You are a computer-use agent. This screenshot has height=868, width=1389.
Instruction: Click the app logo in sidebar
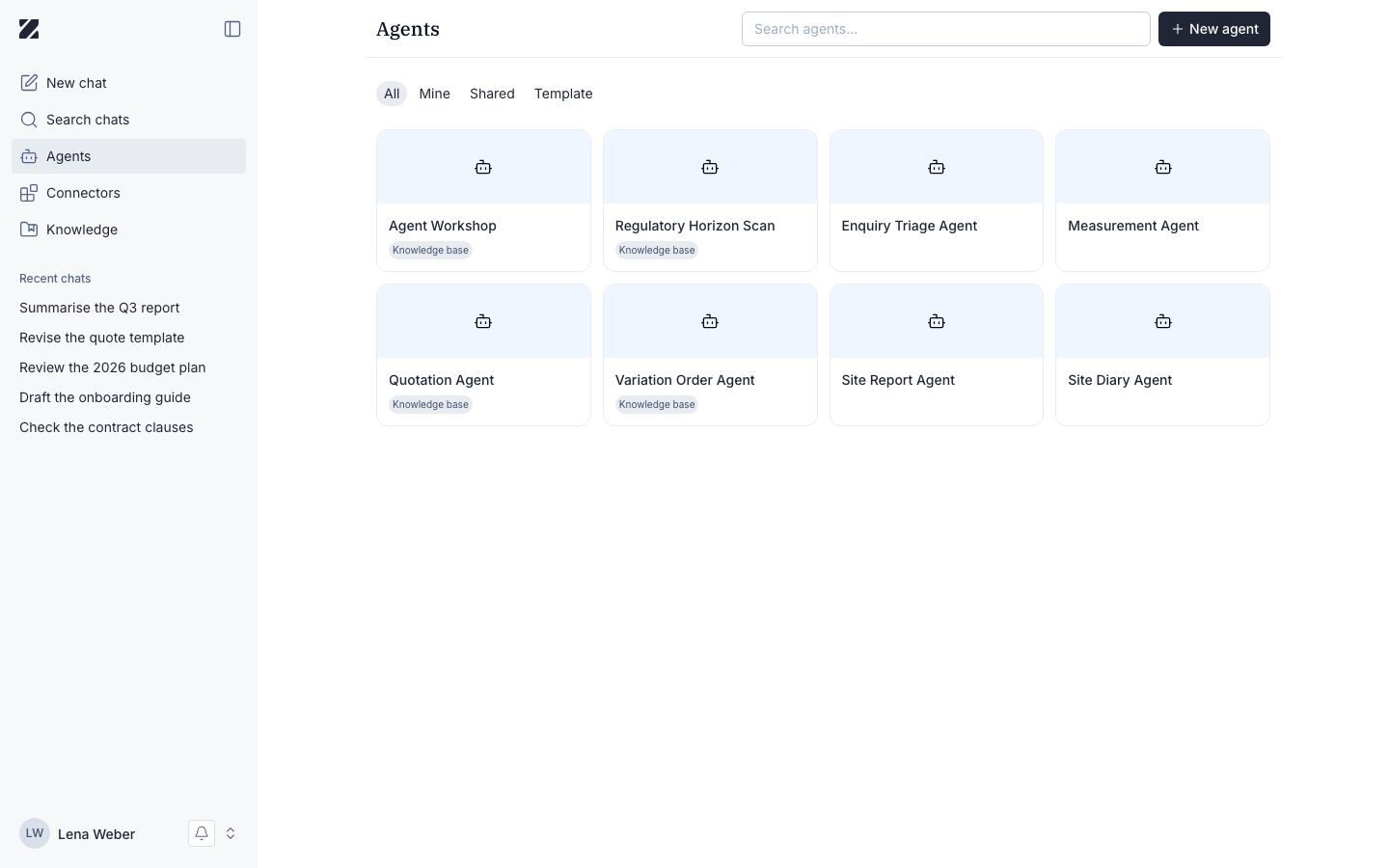29,29
